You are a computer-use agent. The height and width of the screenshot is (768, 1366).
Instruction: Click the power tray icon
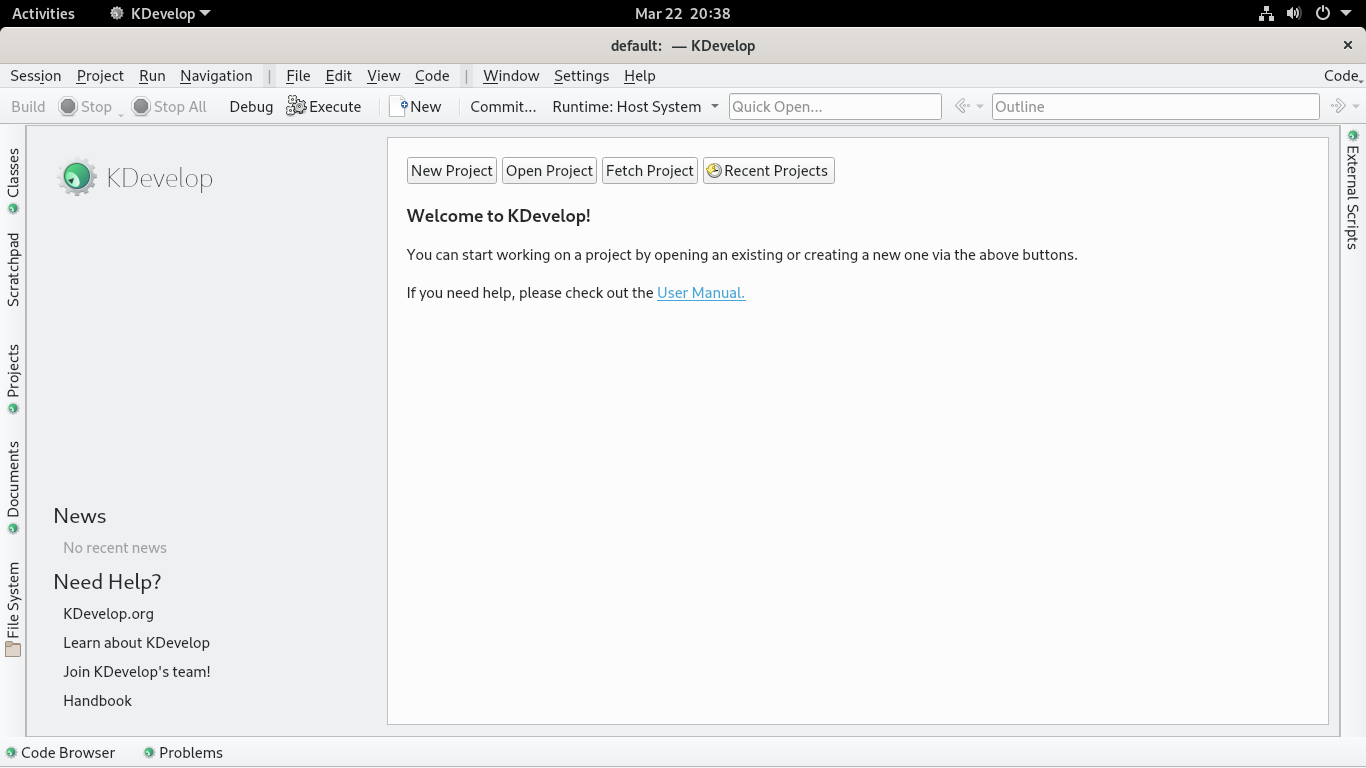click(x=1322, y=14)
